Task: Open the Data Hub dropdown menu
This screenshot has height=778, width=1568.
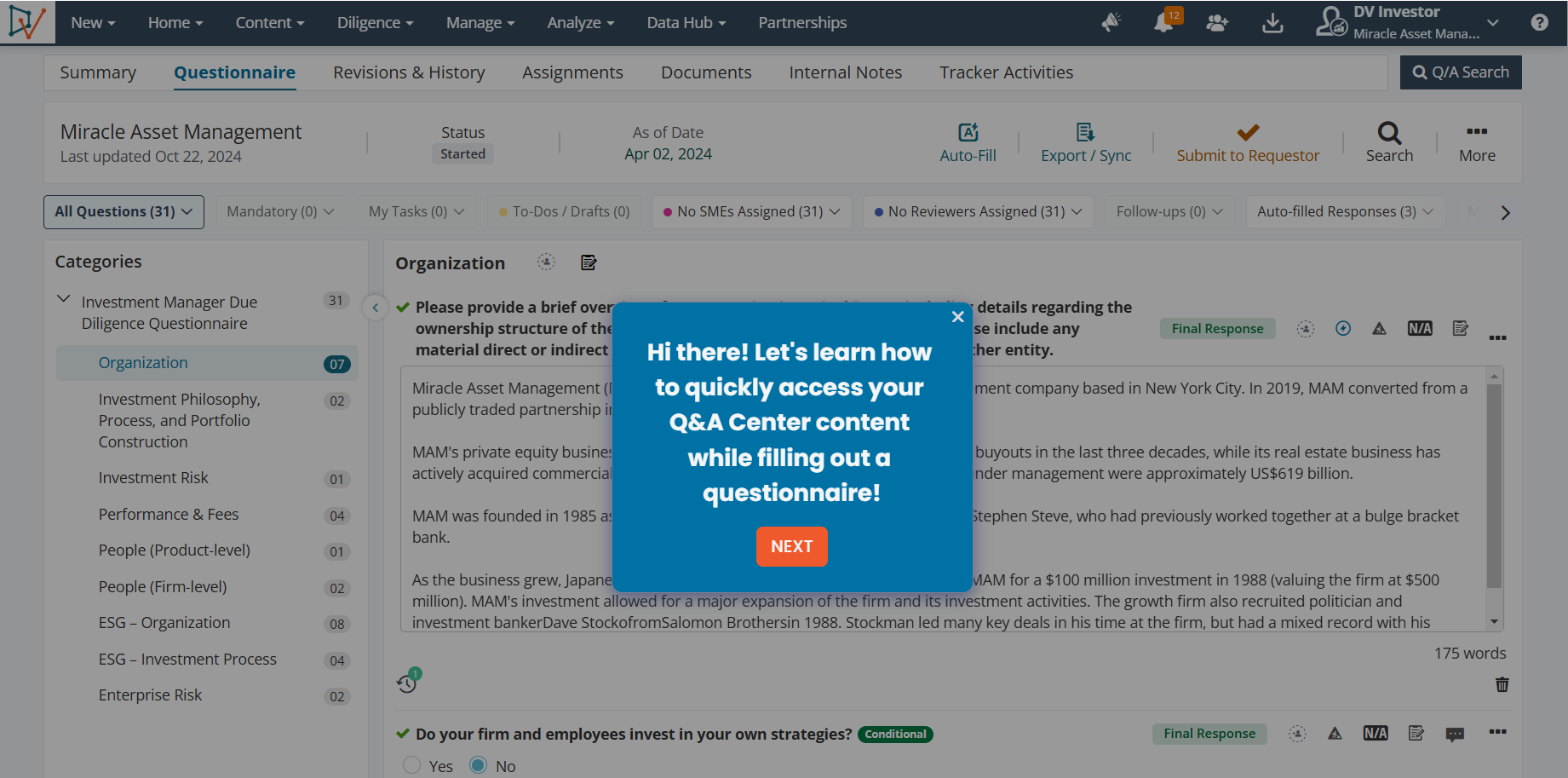Action: 686,23
